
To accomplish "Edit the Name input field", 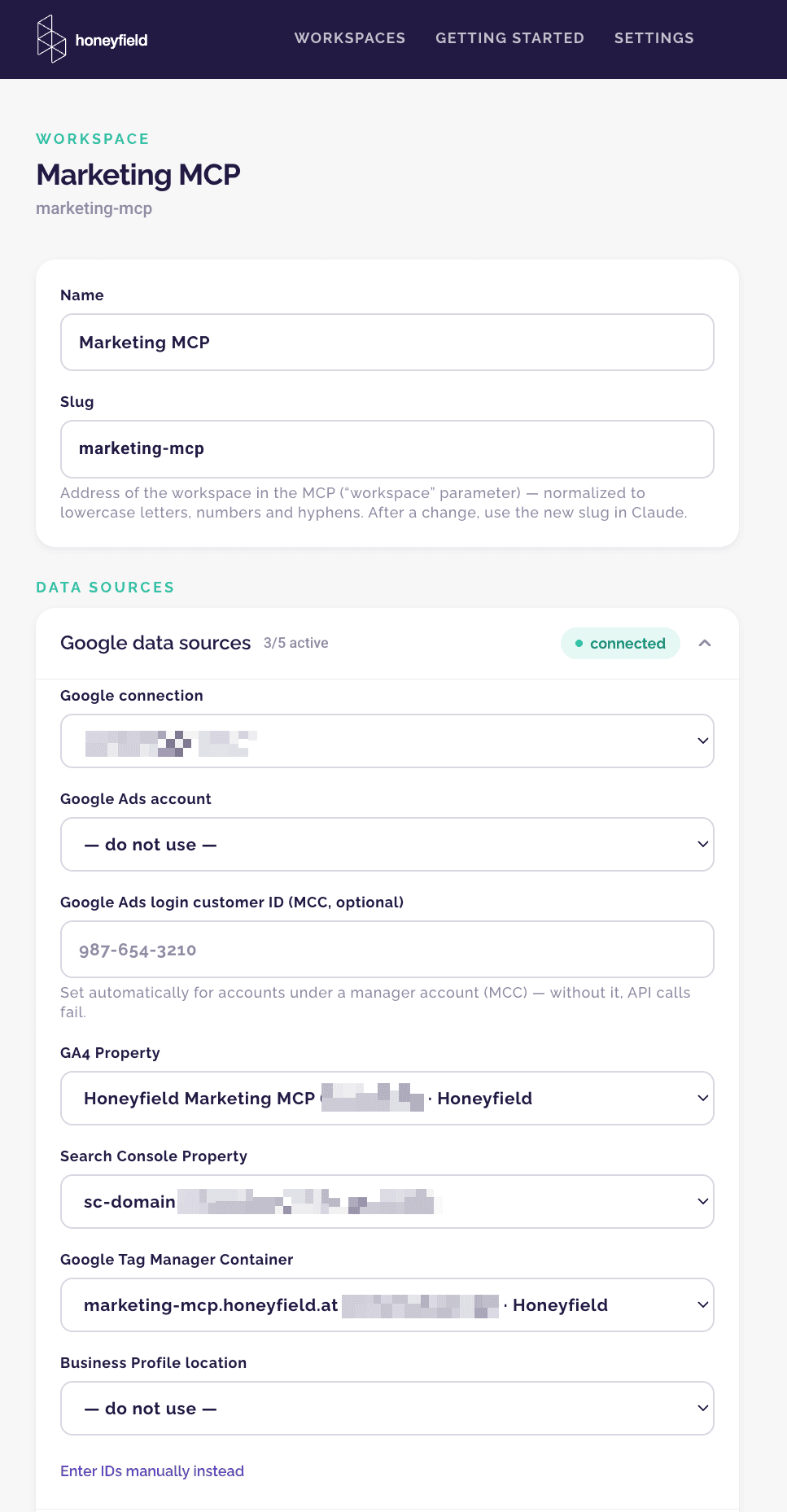I will coord(387,343).
